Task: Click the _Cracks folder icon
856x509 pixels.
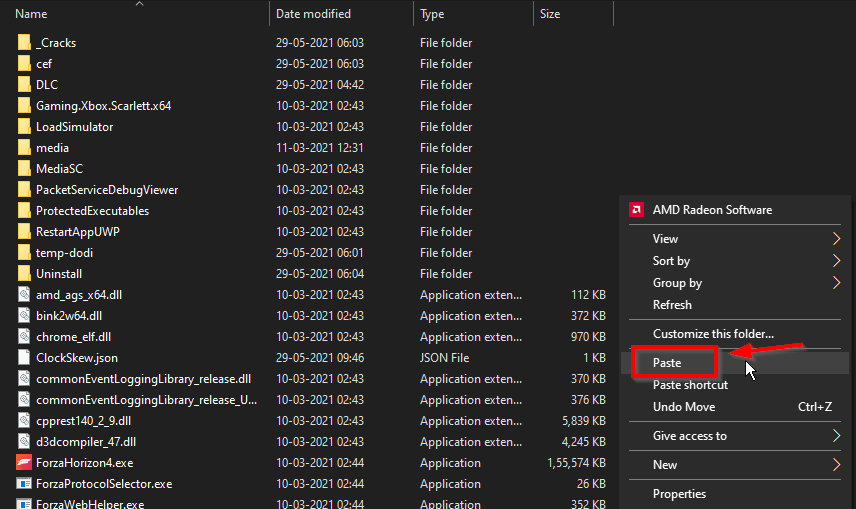Action: (x=24, y=43)
